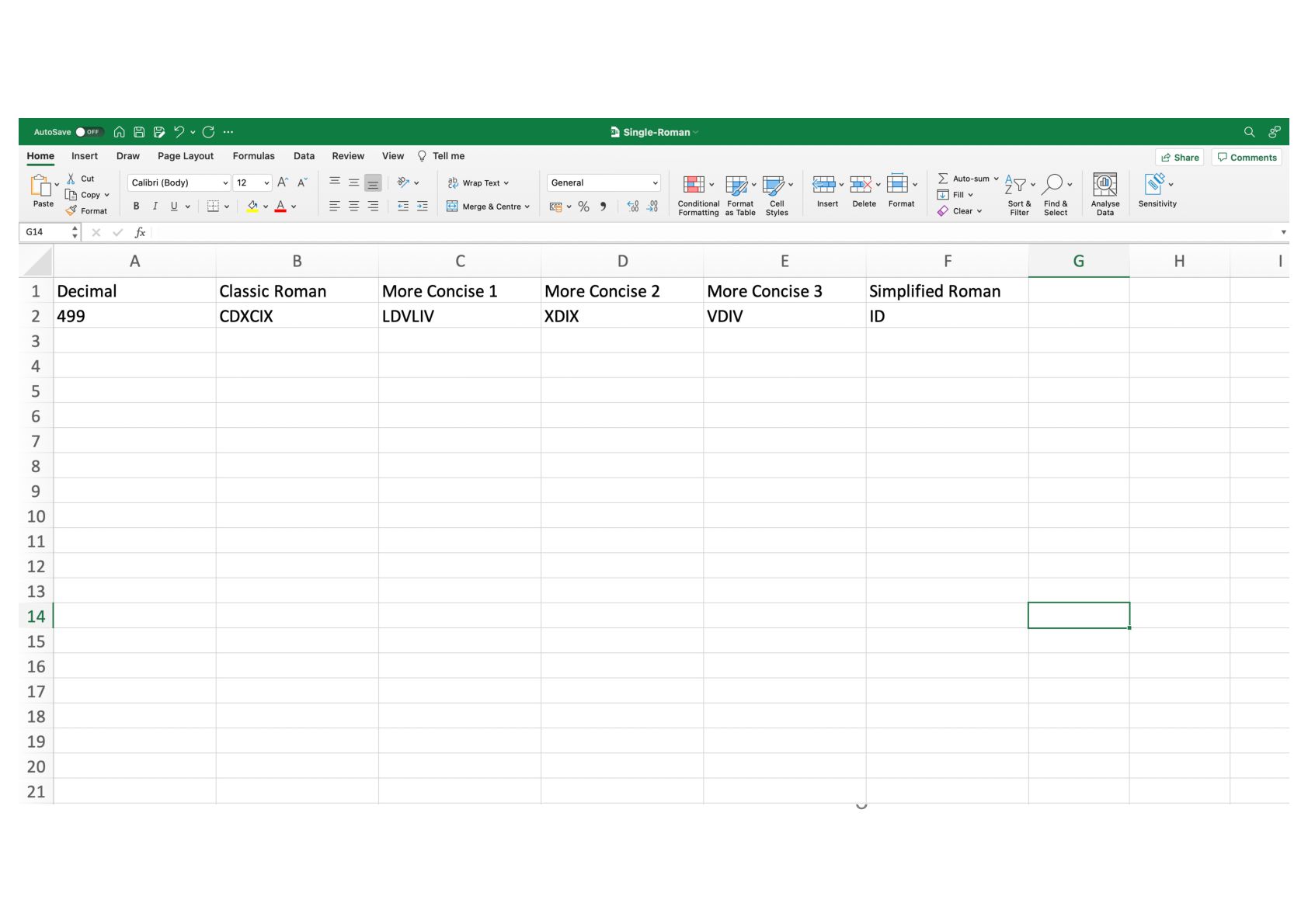The width and height of the screenshot is (1308, 924).
Task: Click the Analyse Data icon
Action: pos(1104,186)
